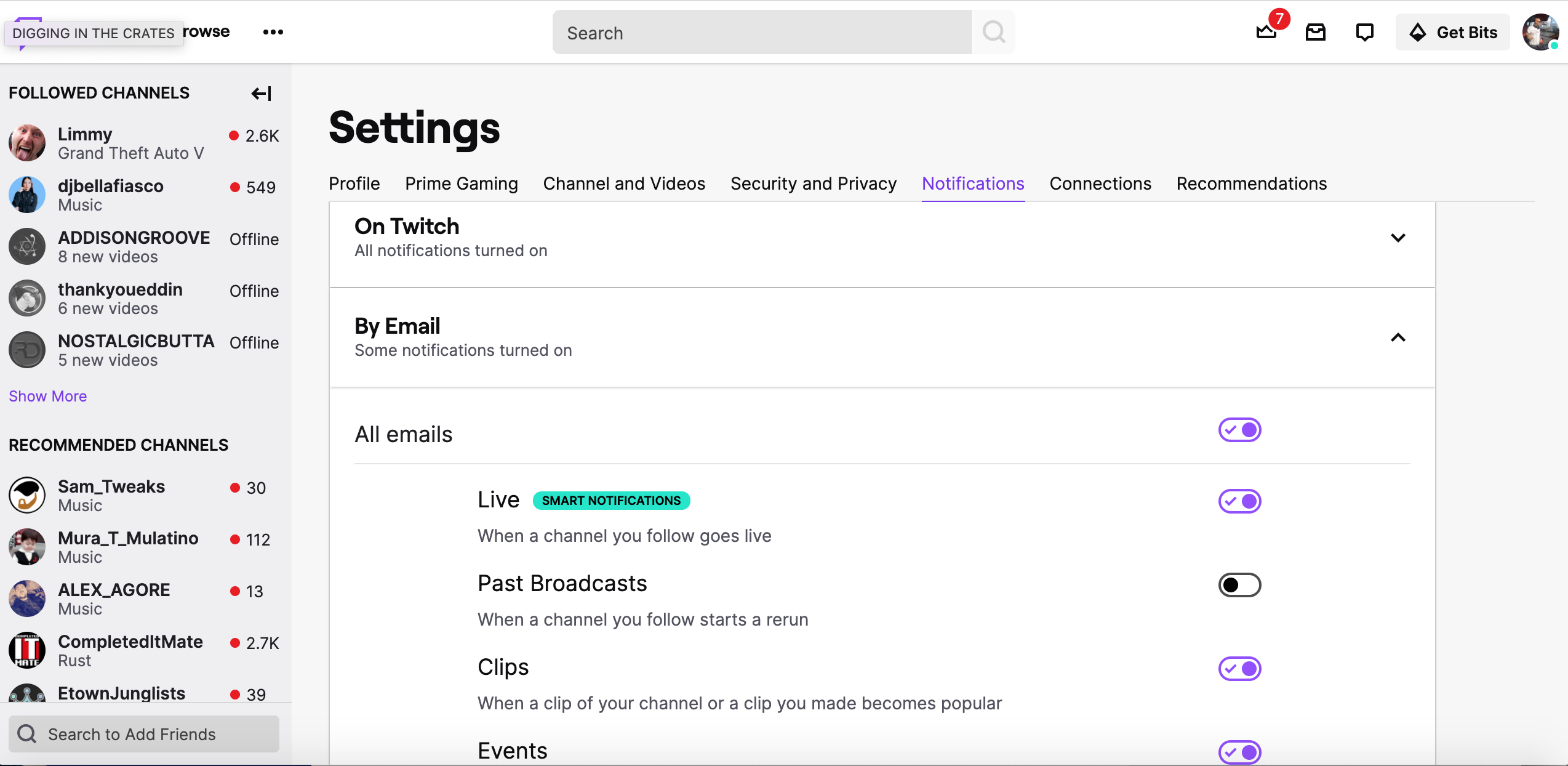Click the SMART NOTIFICATIONS badge
This screenshot has height=766, width=1568.
click(611, 501)
